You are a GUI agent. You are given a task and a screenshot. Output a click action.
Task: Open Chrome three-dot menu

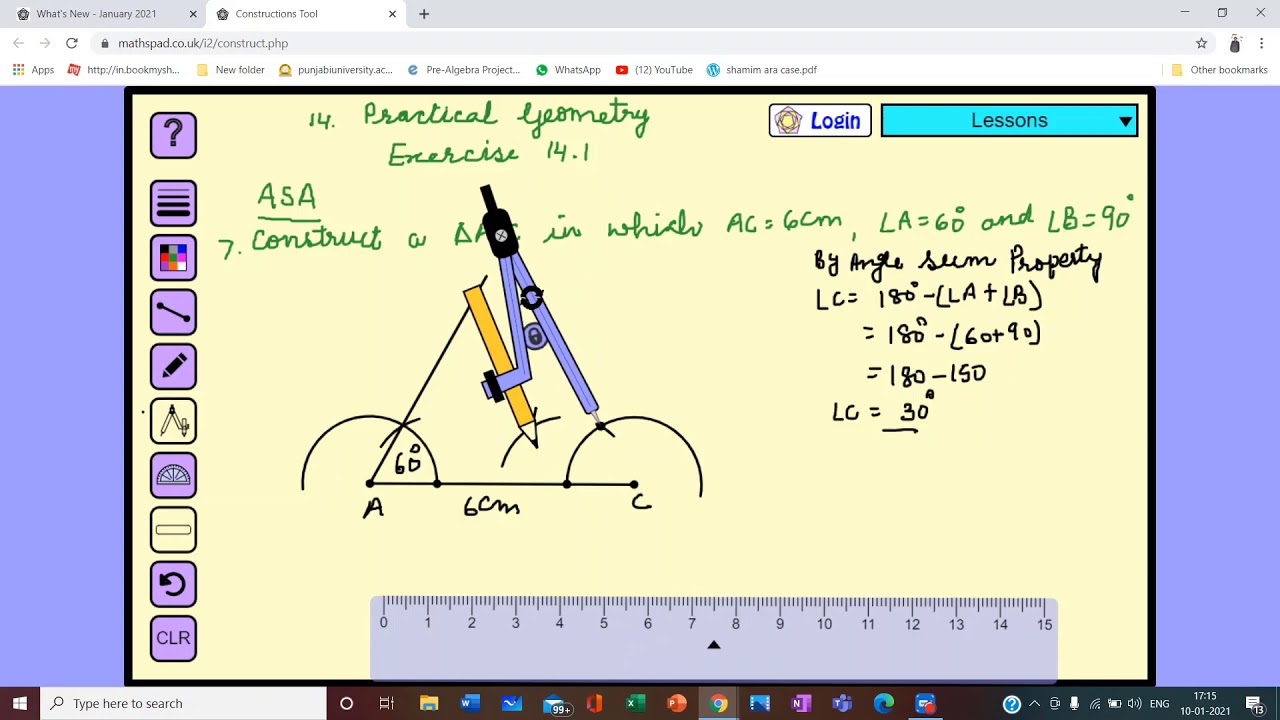[1262, 43]
